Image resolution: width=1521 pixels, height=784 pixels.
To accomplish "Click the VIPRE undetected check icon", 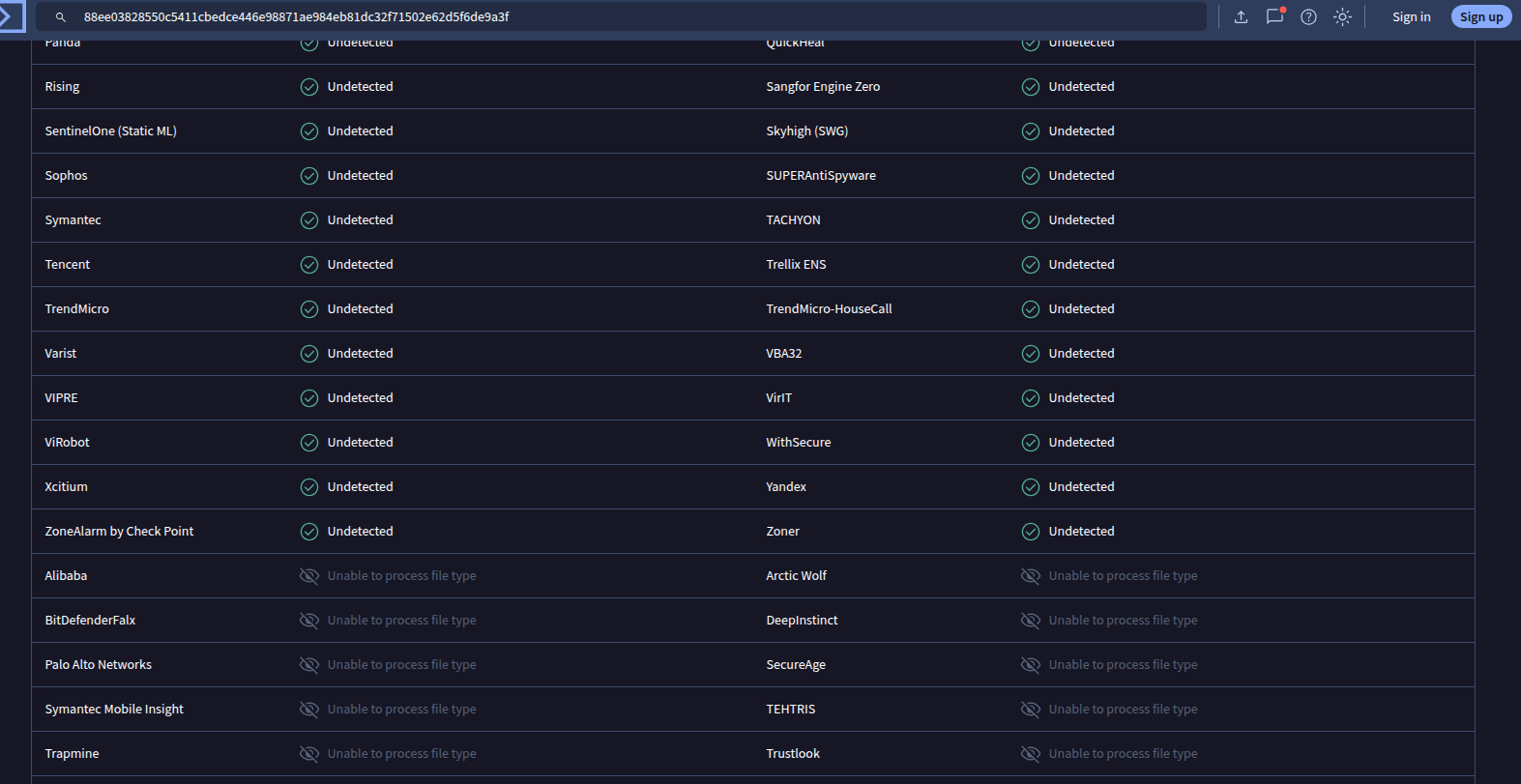I will pos(309,398).
